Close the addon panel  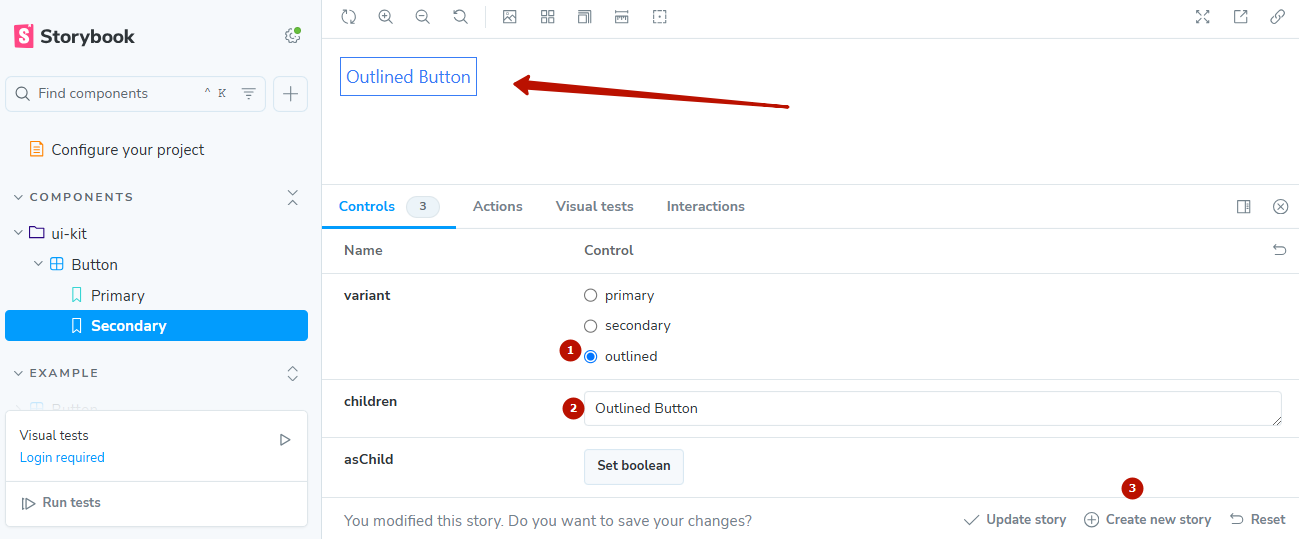pos(1280,206)
